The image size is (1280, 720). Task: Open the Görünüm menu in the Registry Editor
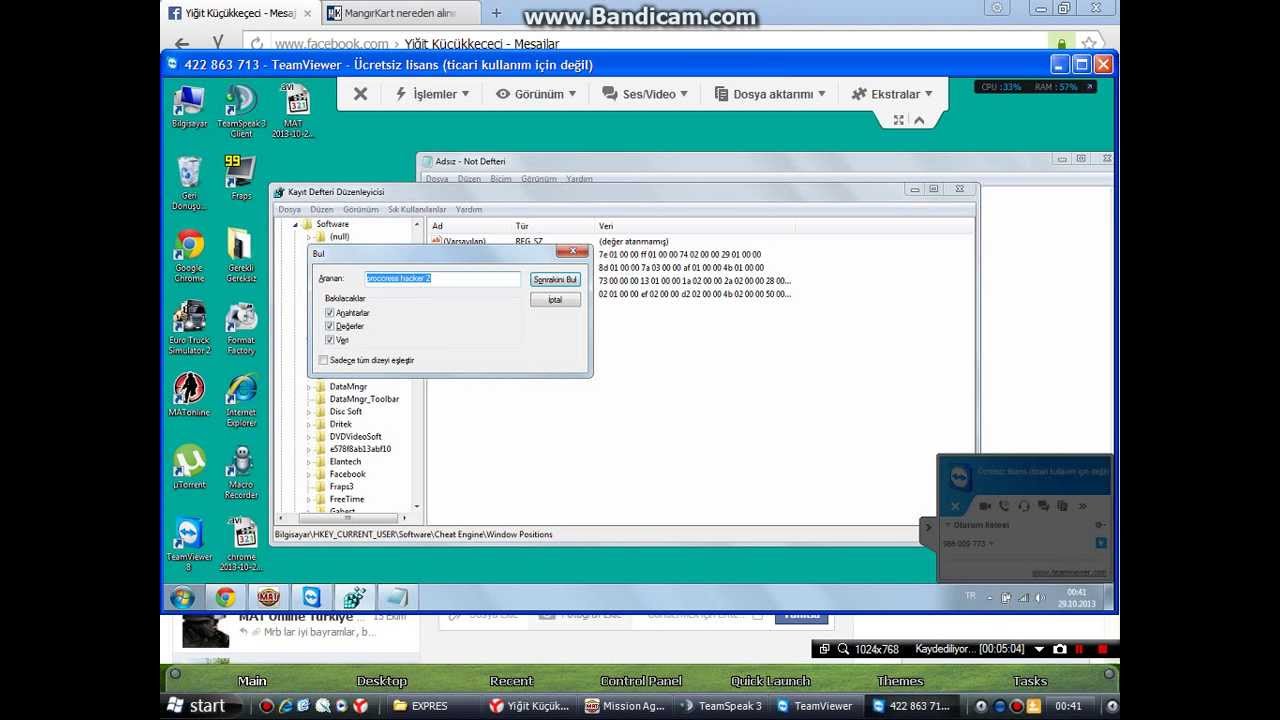click(361, 210)
